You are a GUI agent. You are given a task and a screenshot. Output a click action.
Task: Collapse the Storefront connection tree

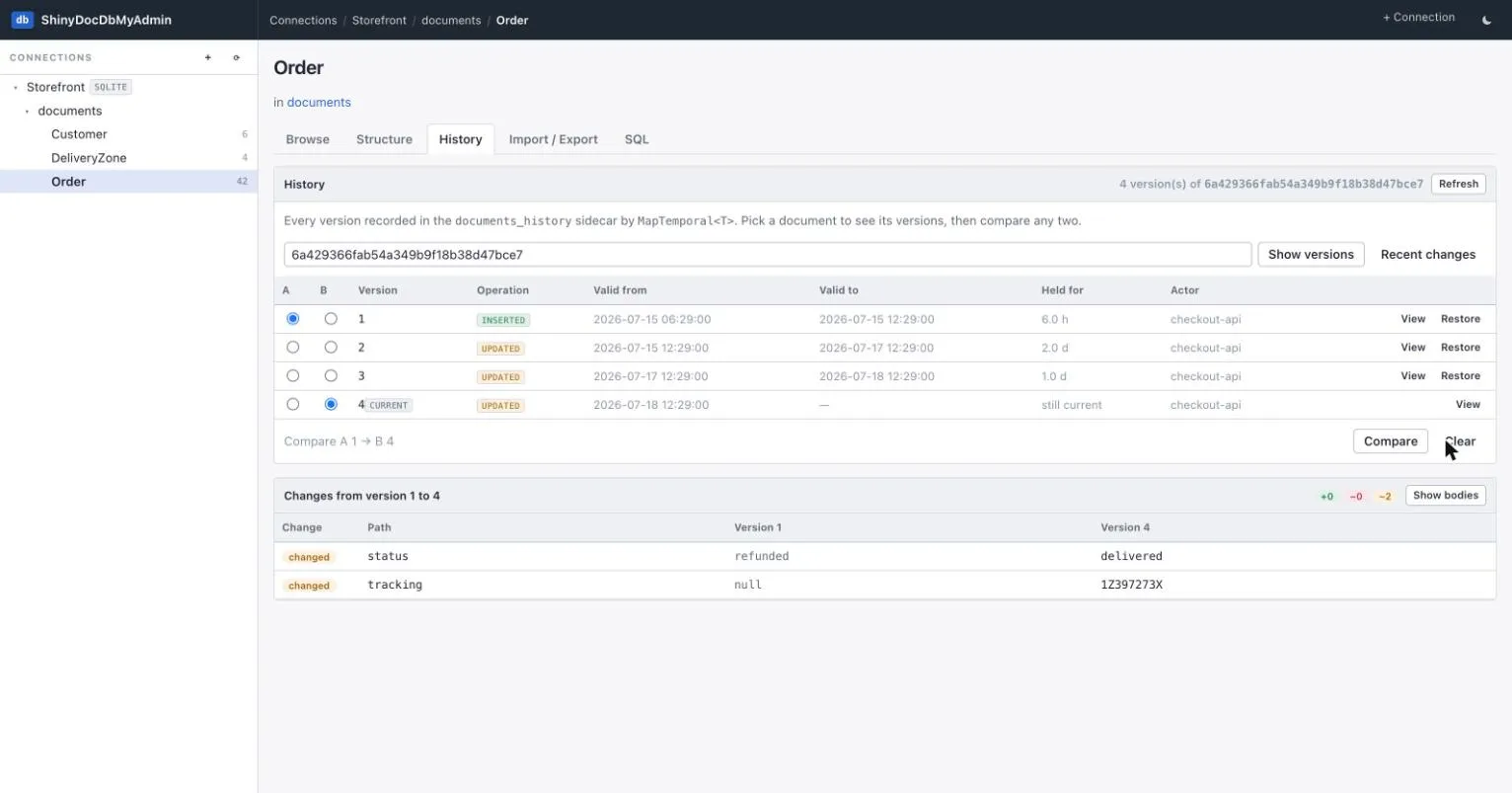[x=16, y=87]
